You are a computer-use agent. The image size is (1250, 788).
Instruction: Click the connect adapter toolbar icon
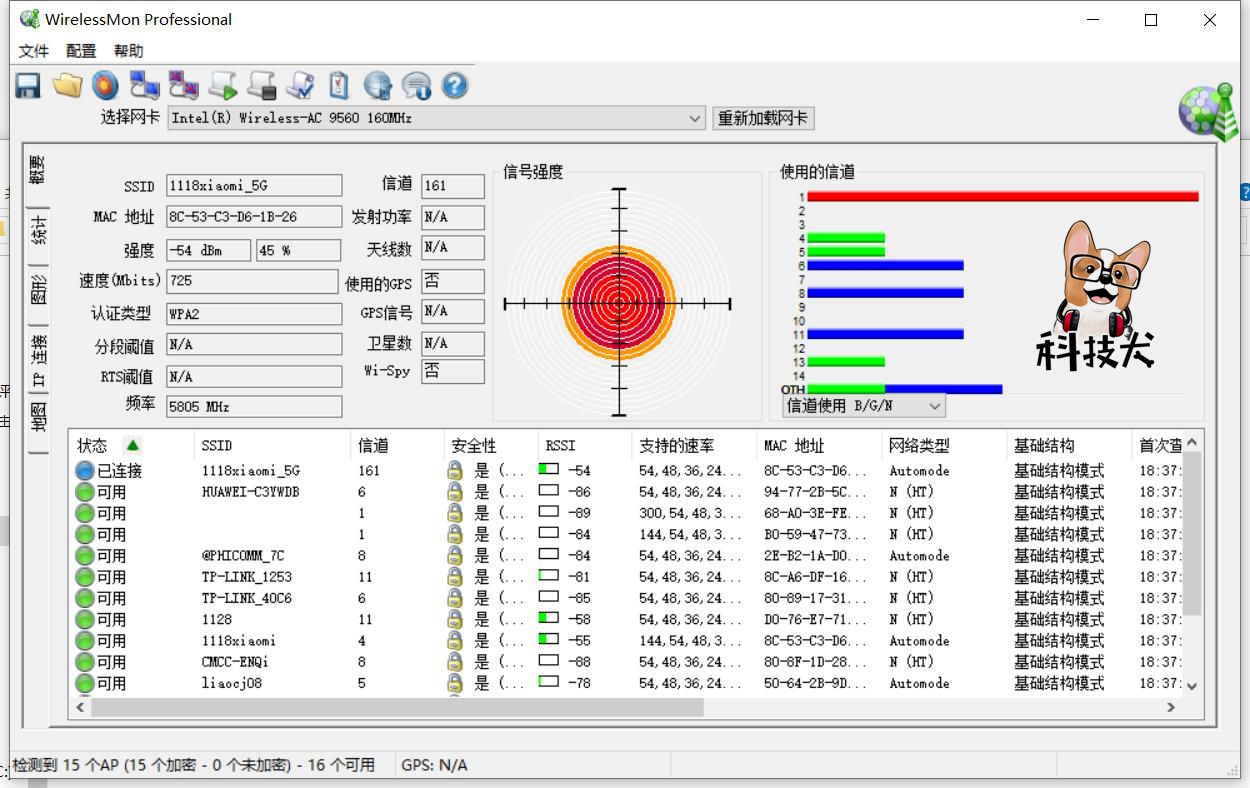coord(143,86)
